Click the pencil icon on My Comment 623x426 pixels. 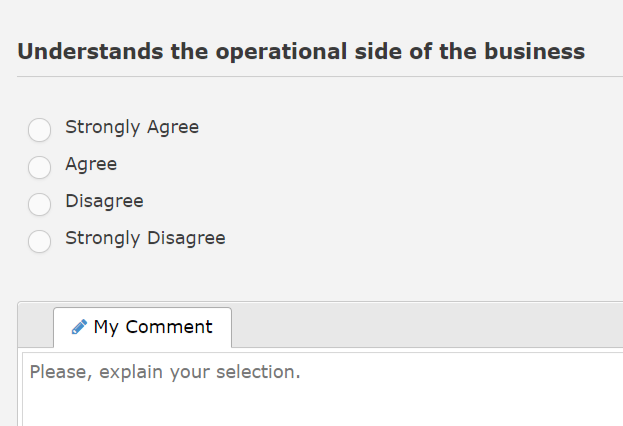[79, 327]
